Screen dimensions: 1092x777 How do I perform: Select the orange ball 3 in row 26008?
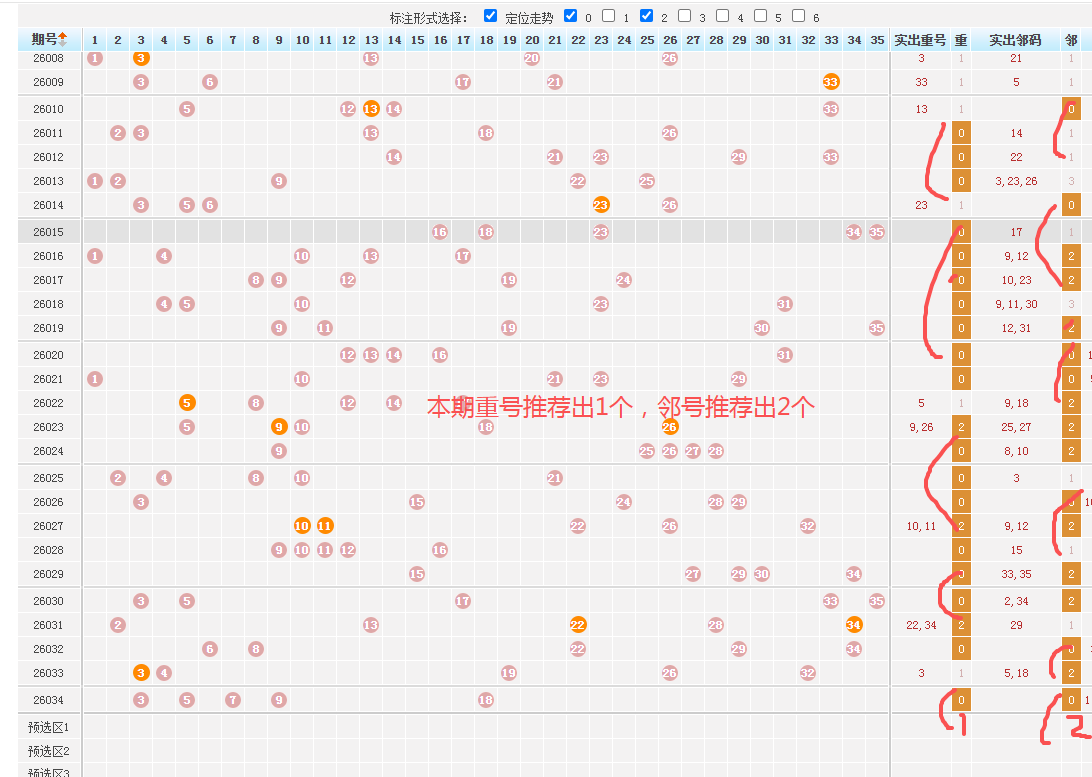[141, 58]
